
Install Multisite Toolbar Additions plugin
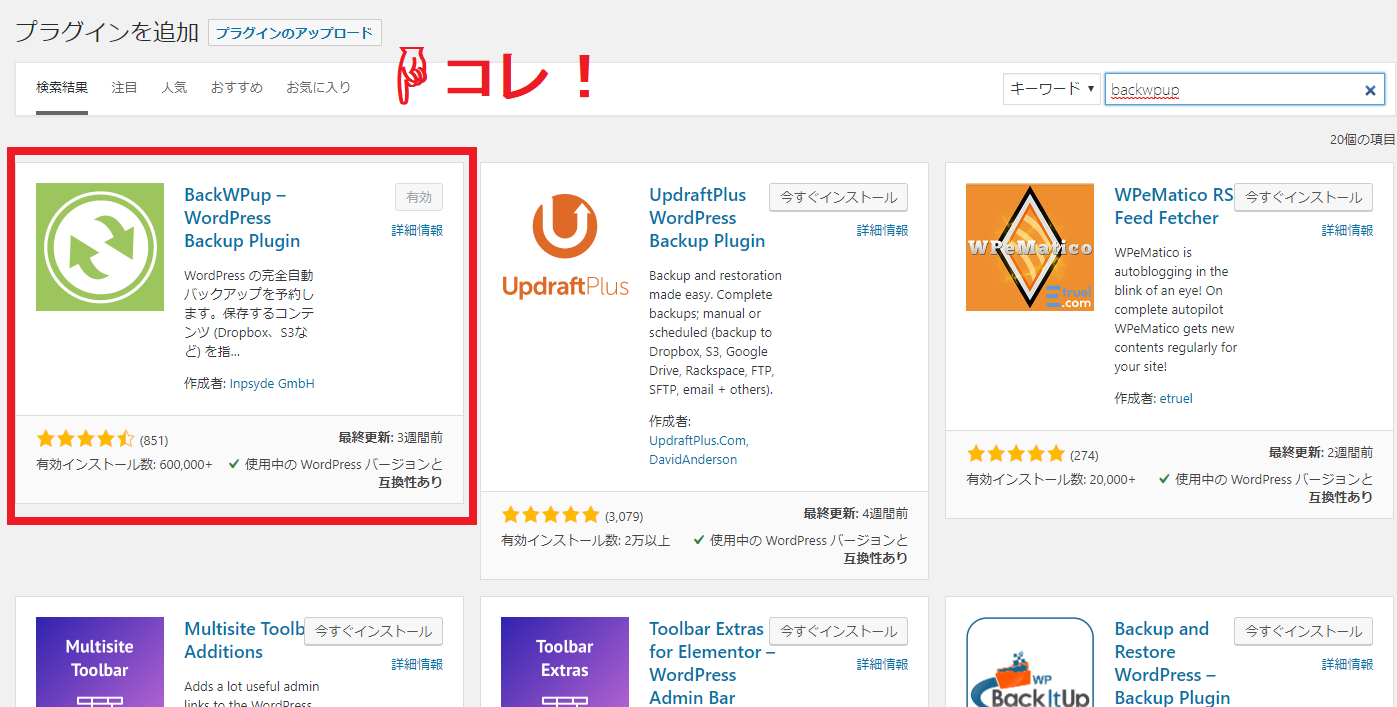pos(373,631)
